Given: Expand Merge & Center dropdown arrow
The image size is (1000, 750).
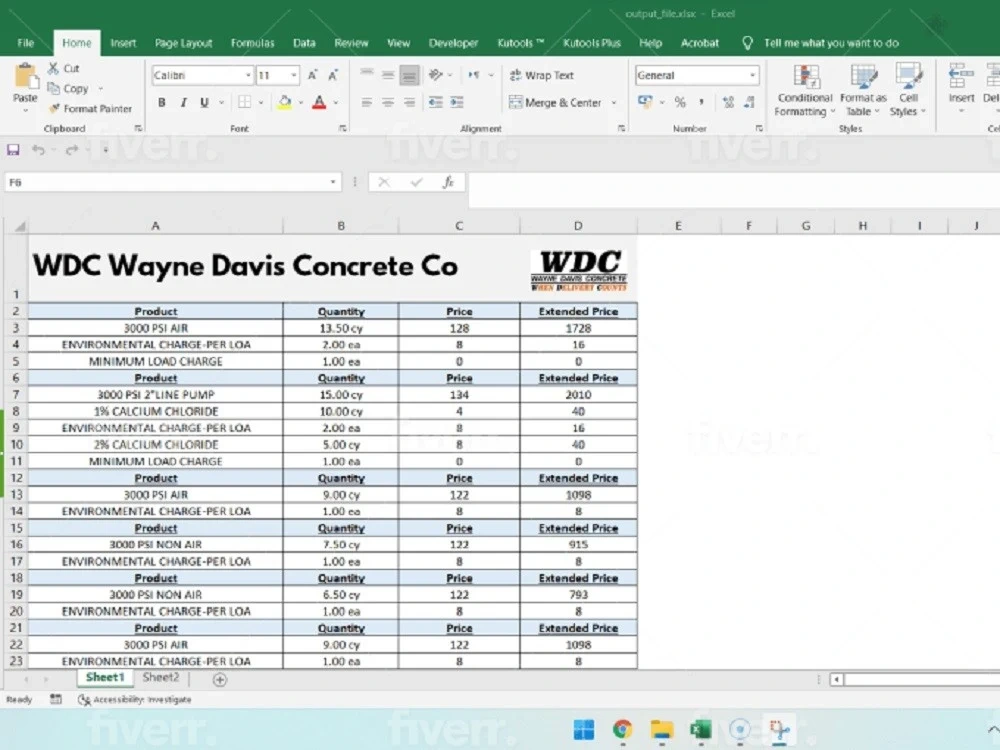Looking at the screenshot, I should coord(614,102).
